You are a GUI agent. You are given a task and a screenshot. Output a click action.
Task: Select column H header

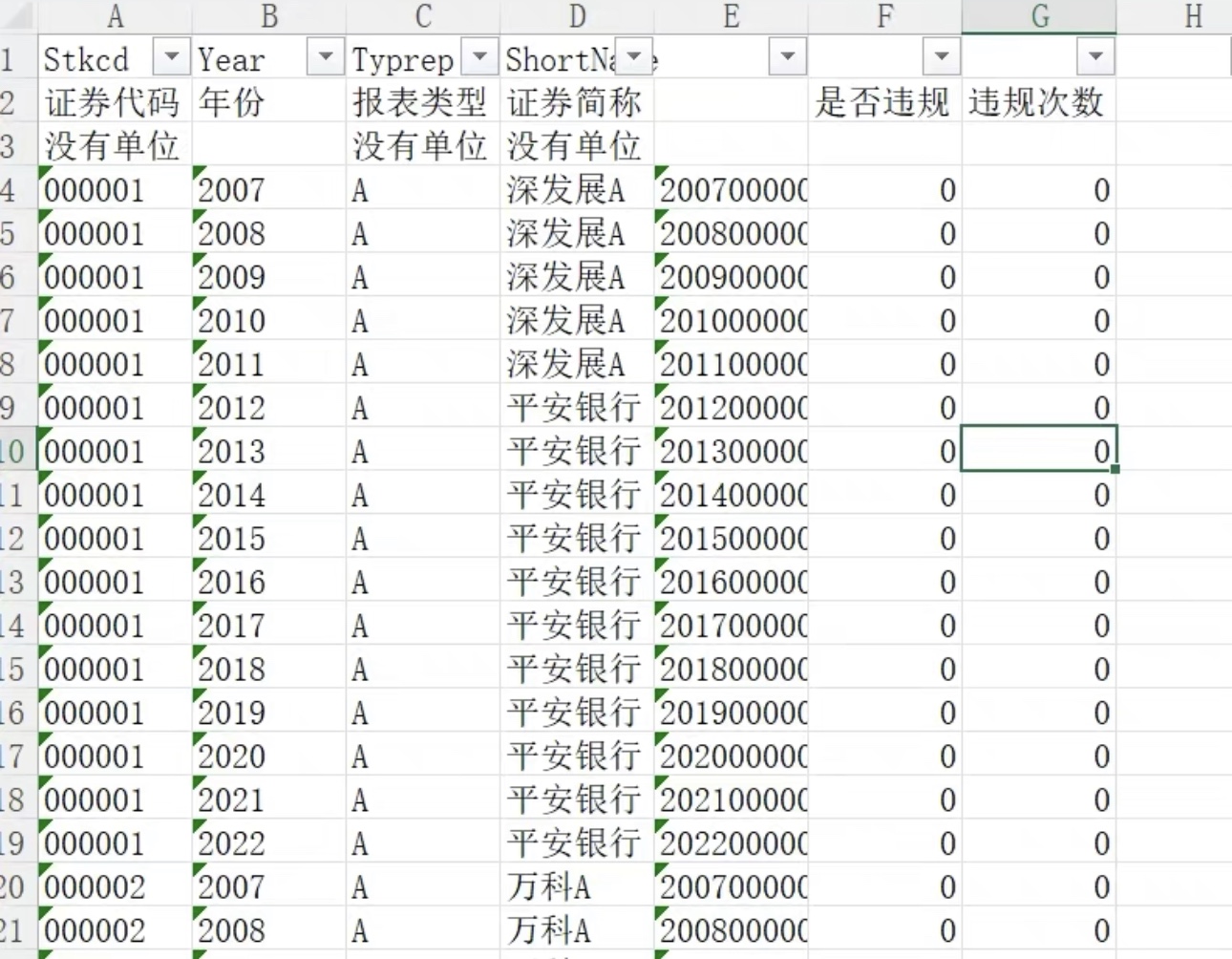[1175, 16]
